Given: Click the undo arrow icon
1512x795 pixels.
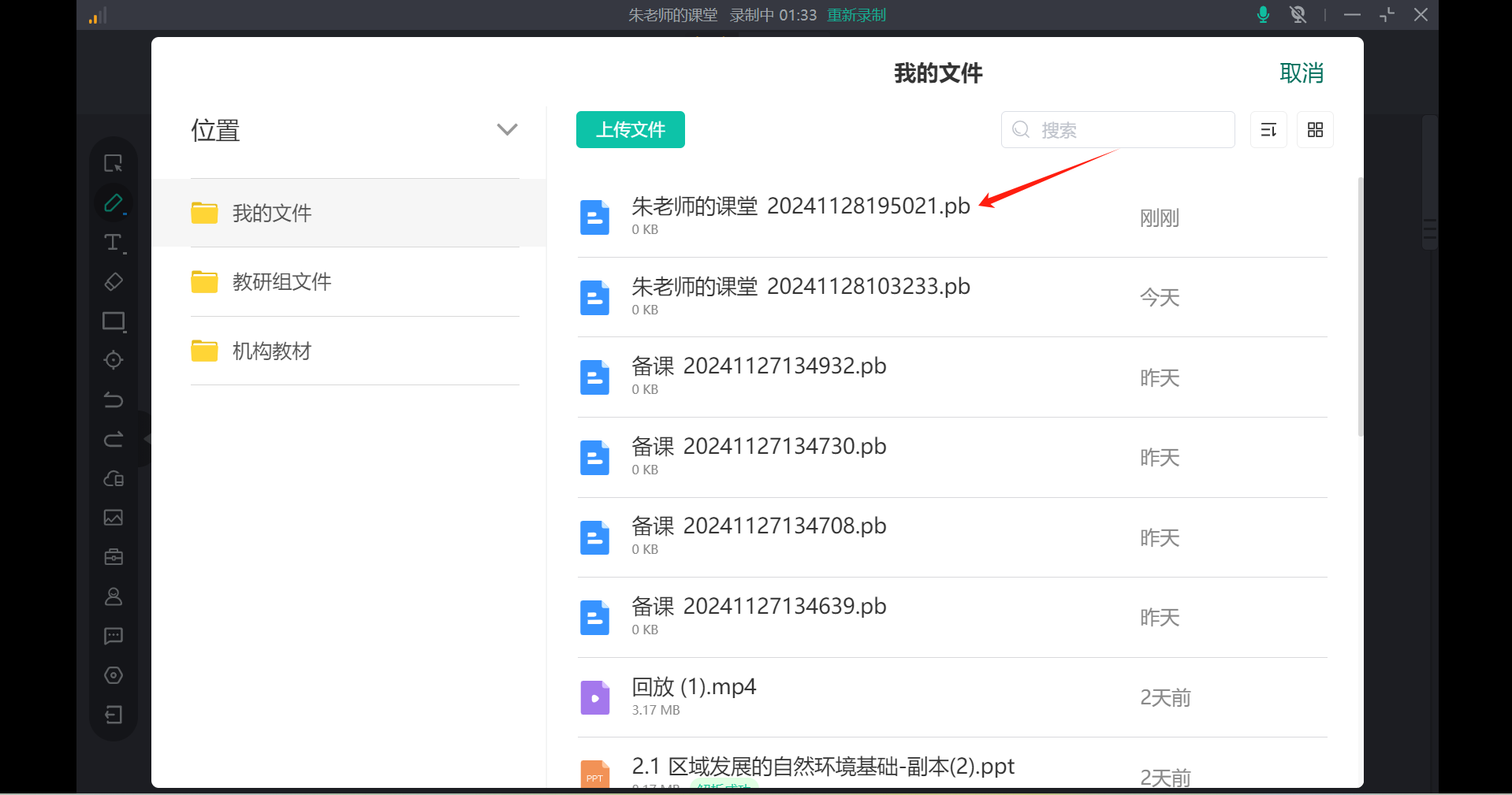Looking at the screenshot, I should (x=114, y=399).
